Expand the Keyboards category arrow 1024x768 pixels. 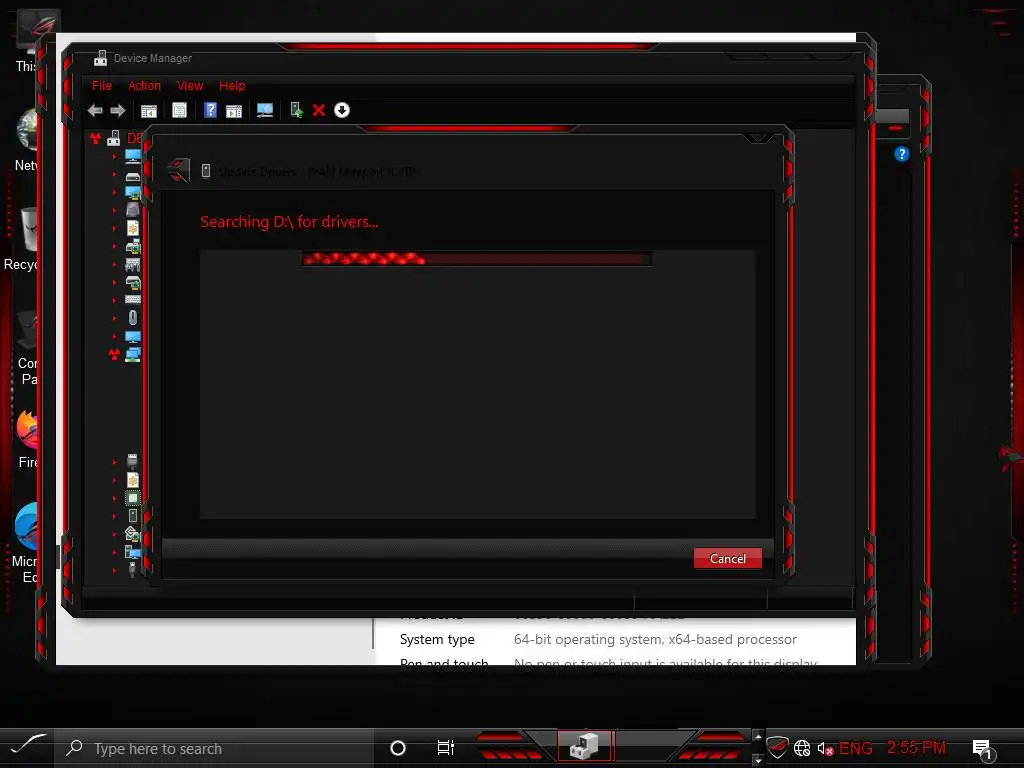[114, 300]
